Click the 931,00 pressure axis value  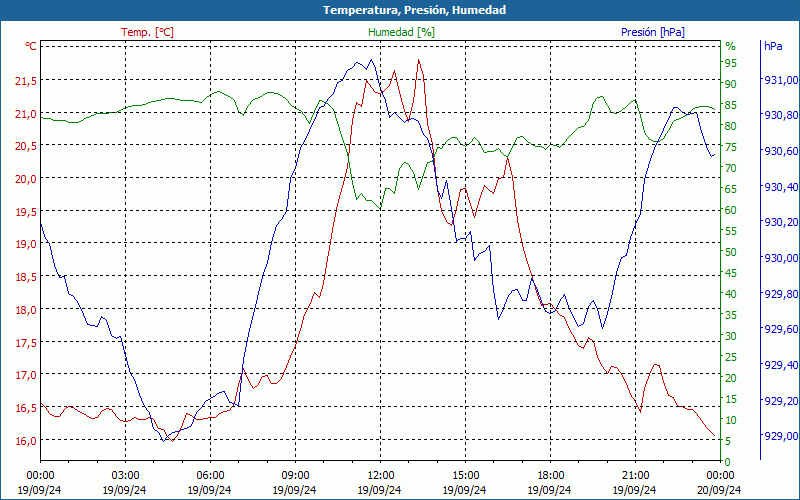point(781,80)
